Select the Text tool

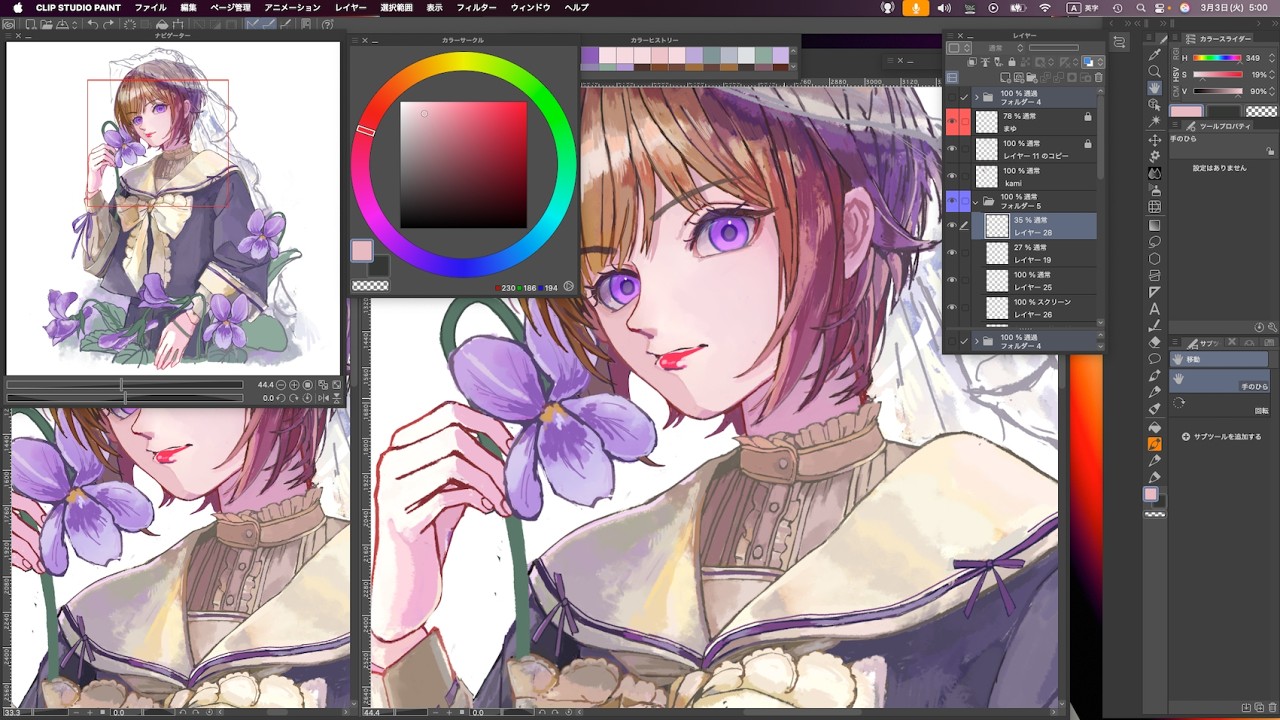1155,309
